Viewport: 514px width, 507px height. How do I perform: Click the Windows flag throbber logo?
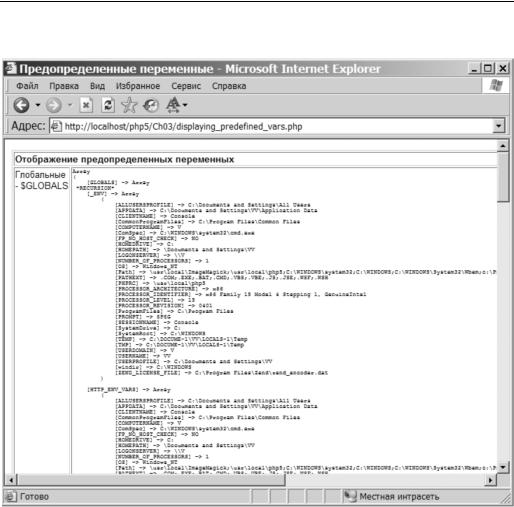click(496, 86)
